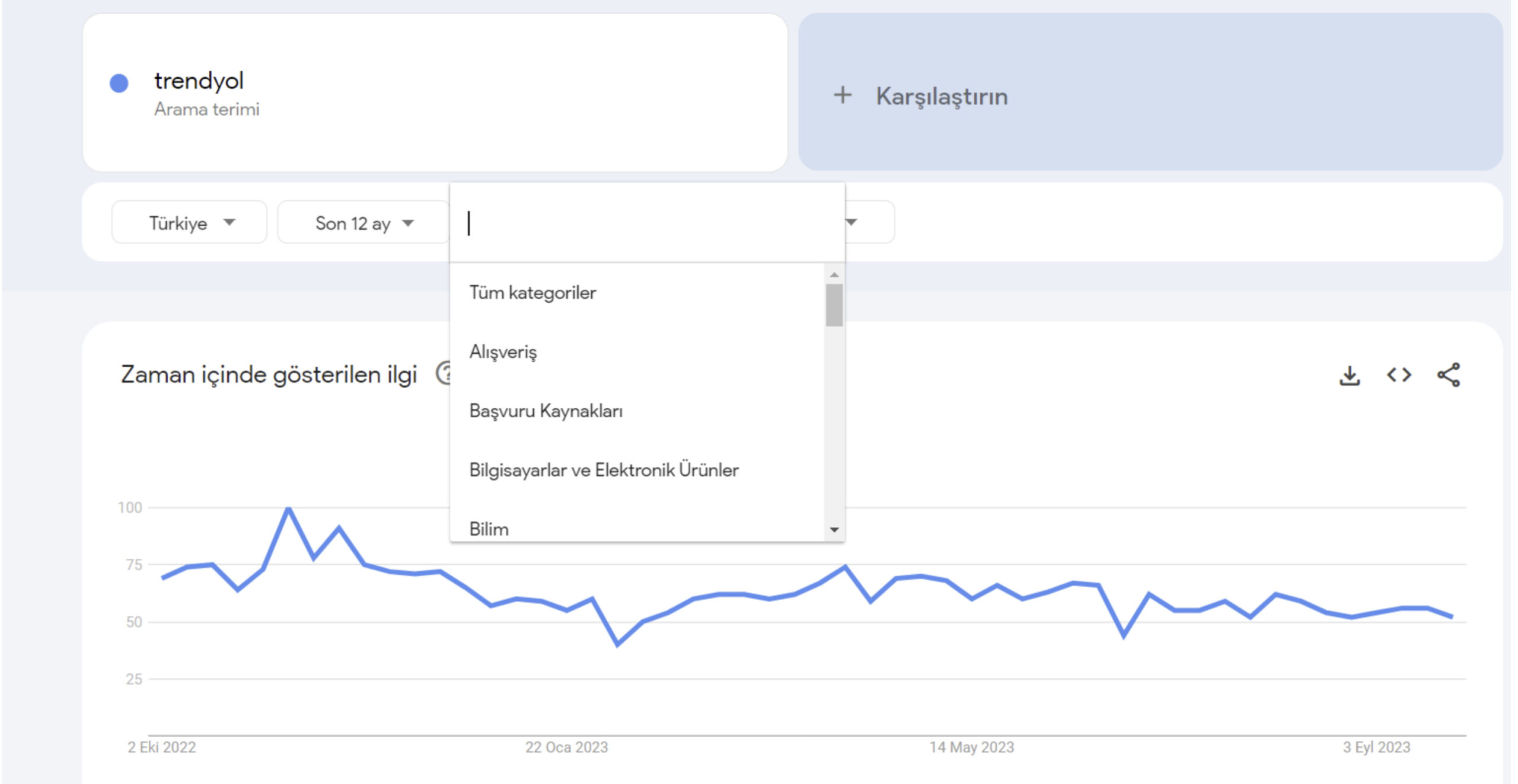
Task: Open the Son 12 ay time range dropdown
Action: tap(363, 222)
